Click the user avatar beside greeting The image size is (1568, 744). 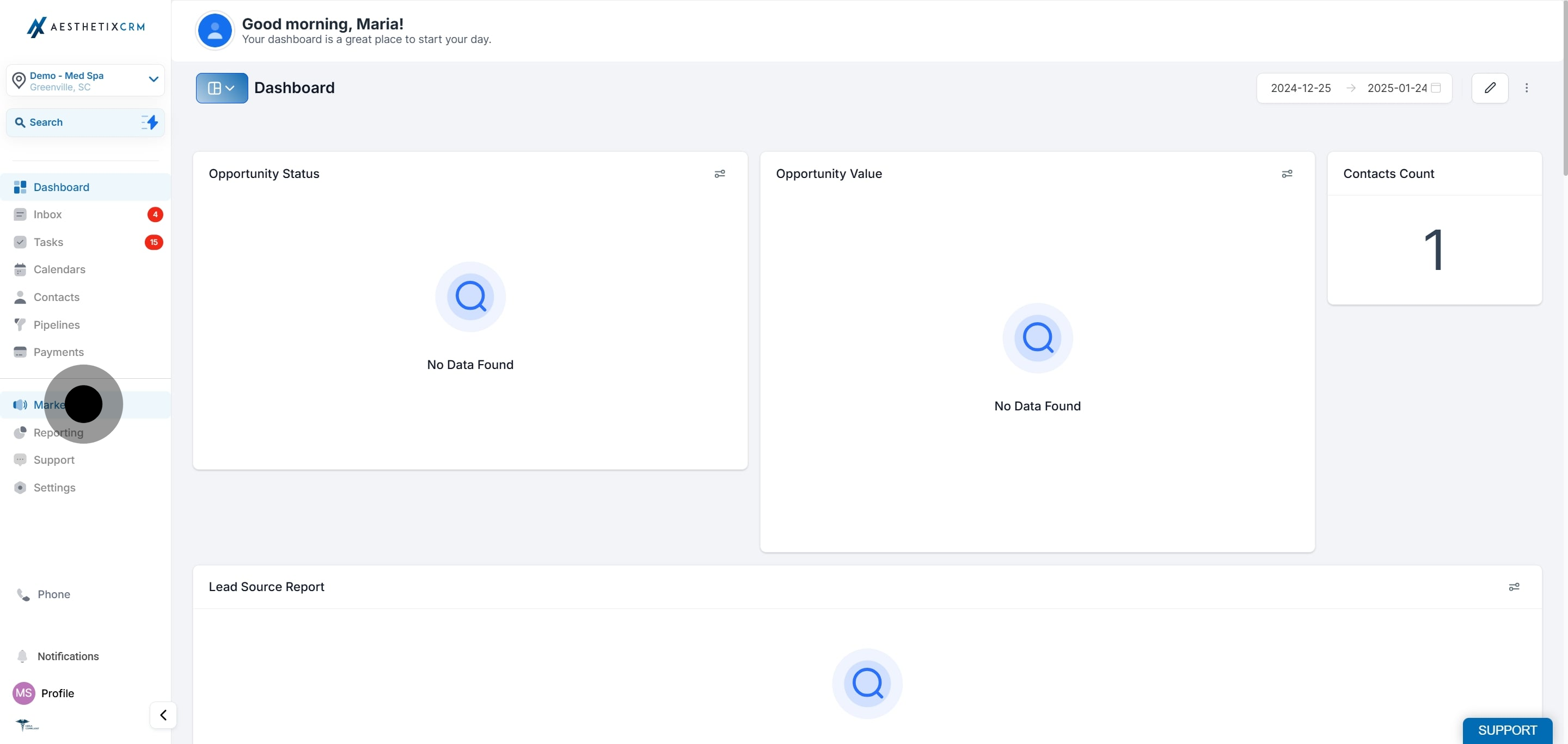click(215, 30)
